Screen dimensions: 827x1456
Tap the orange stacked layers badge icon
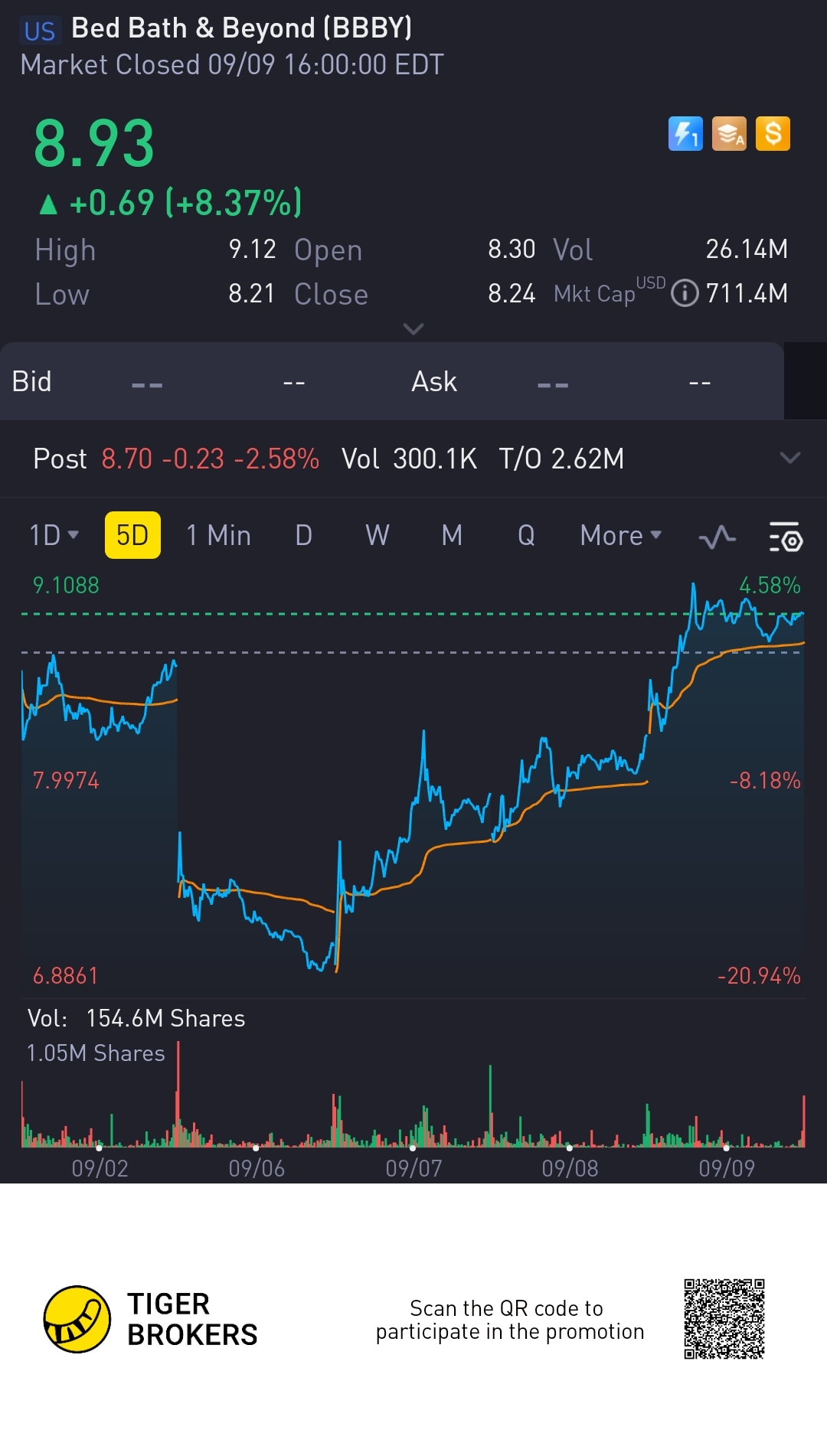[729, 134]
